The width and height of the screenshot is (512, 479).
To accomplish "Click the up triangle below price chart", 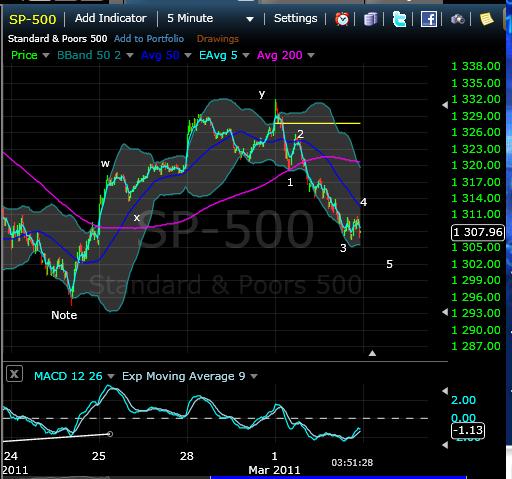I will [372, 353].
